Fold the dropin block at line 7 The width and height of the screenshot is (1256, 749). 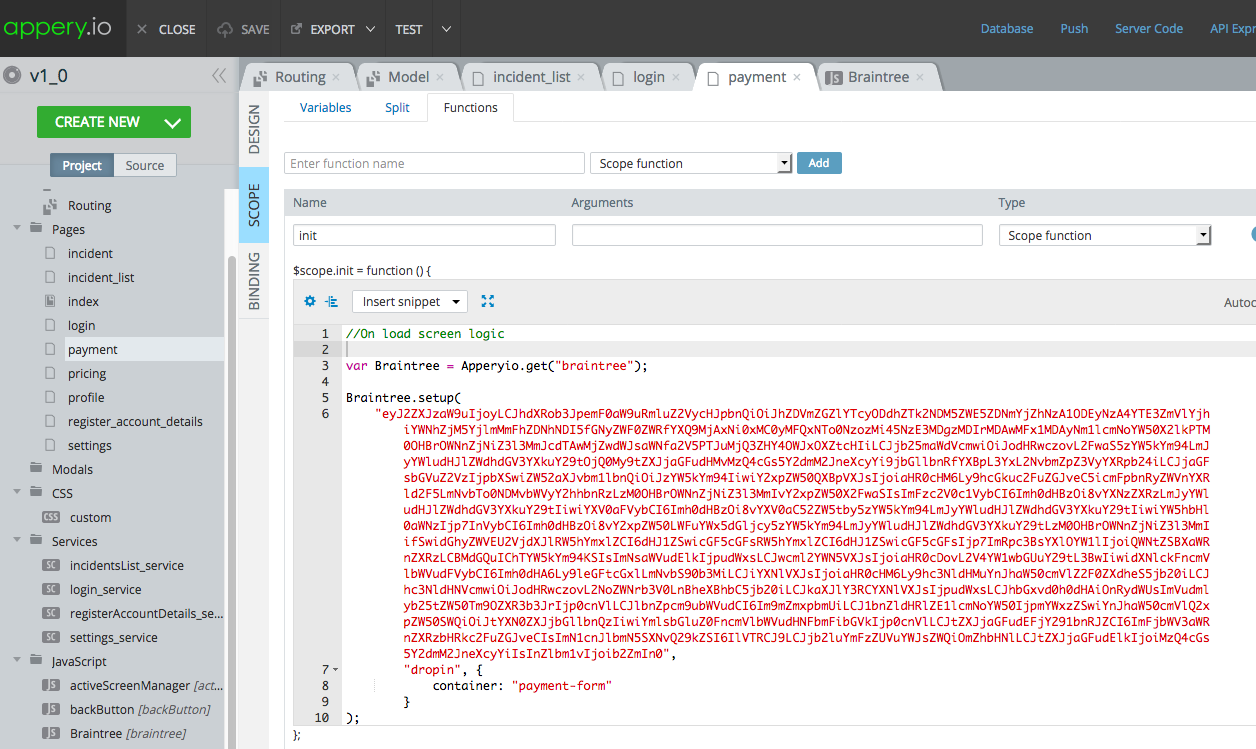pos(335,669)
